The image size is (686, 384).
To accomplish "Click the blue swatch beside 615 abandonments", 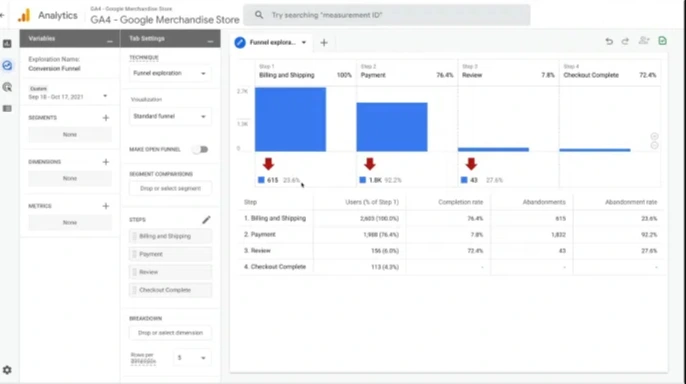I will (261, 180).
